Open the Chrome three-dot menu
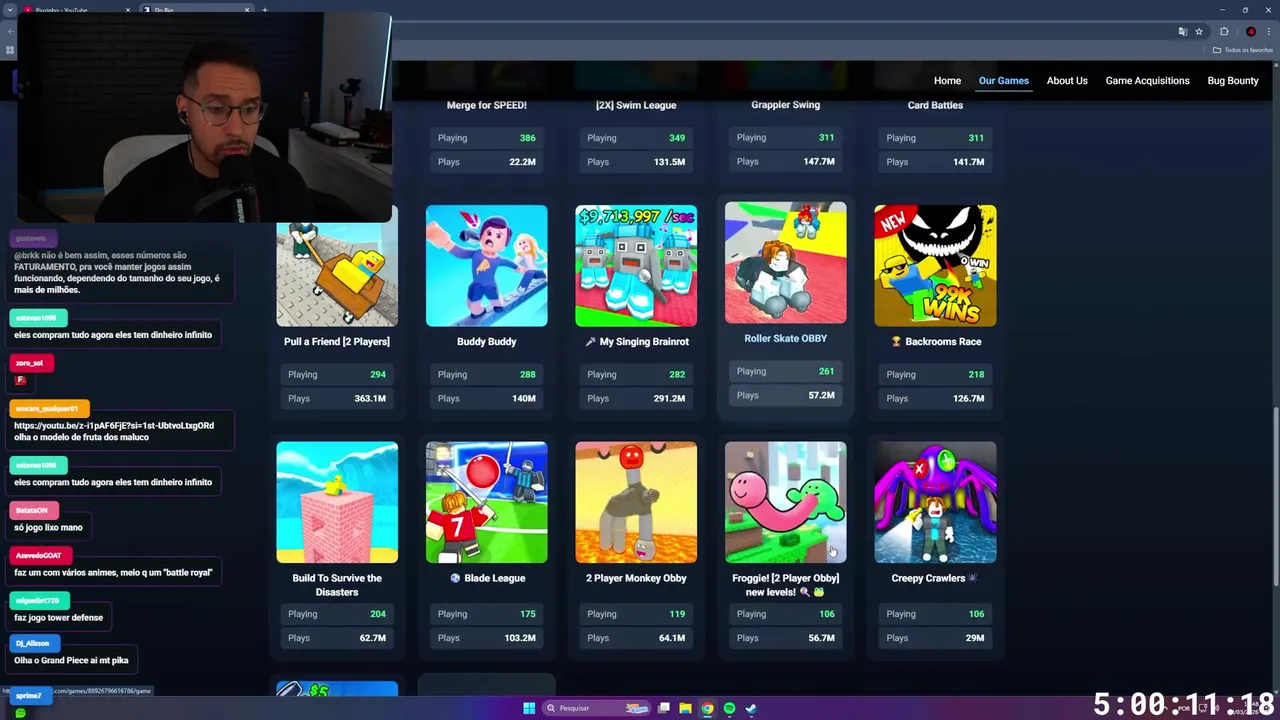This screenshot has height=720, width=1280. coord(1268,31)
